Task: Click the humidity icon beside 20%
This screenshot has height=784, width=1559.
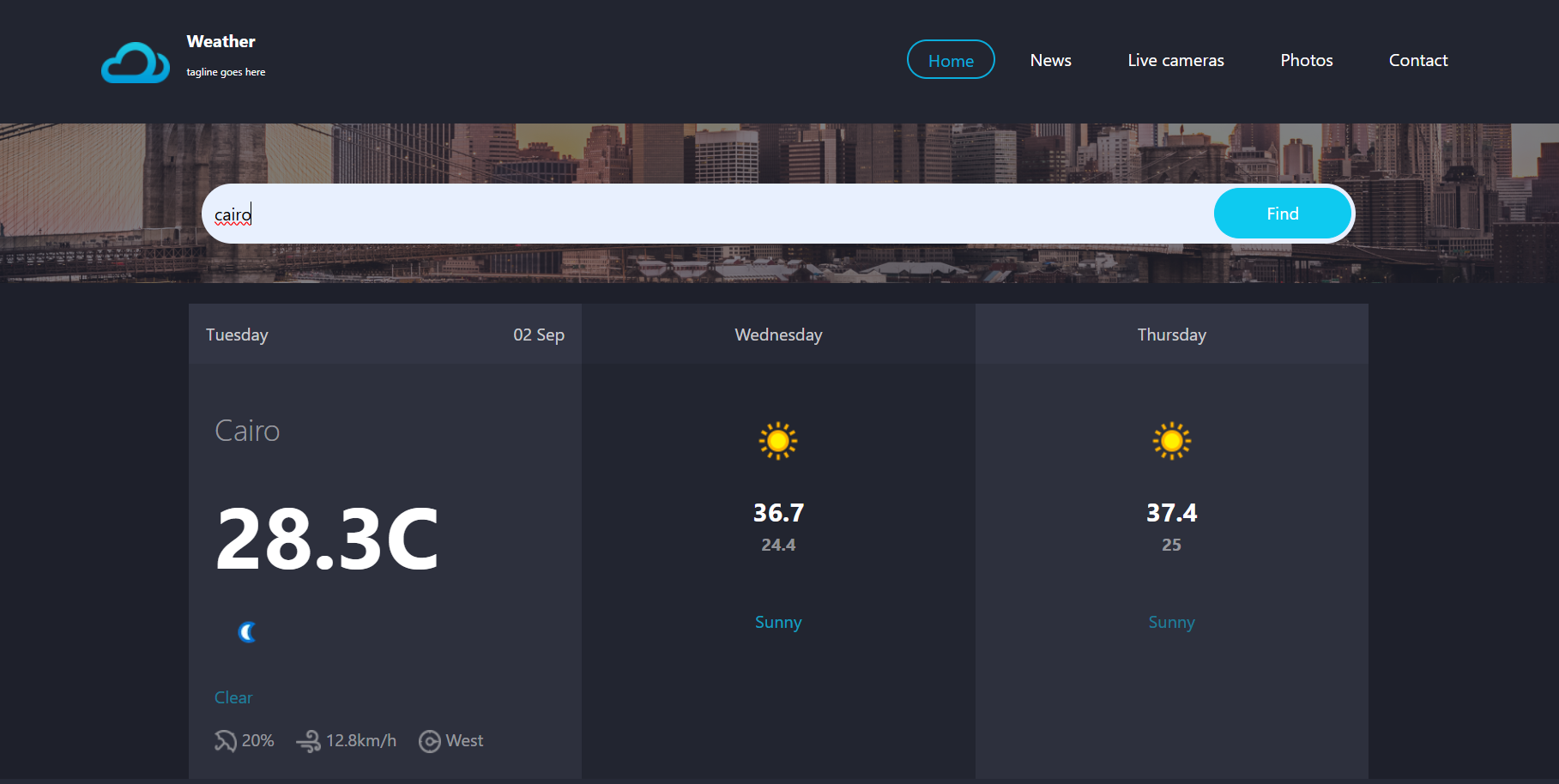Action: point(225,740)
